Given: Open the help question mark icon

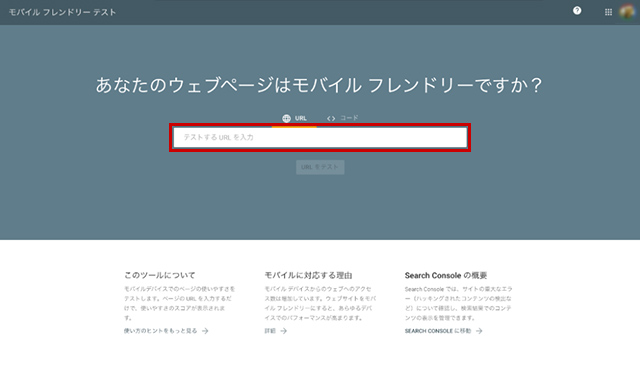Looking at the screenshot, I should pos(577,11).
